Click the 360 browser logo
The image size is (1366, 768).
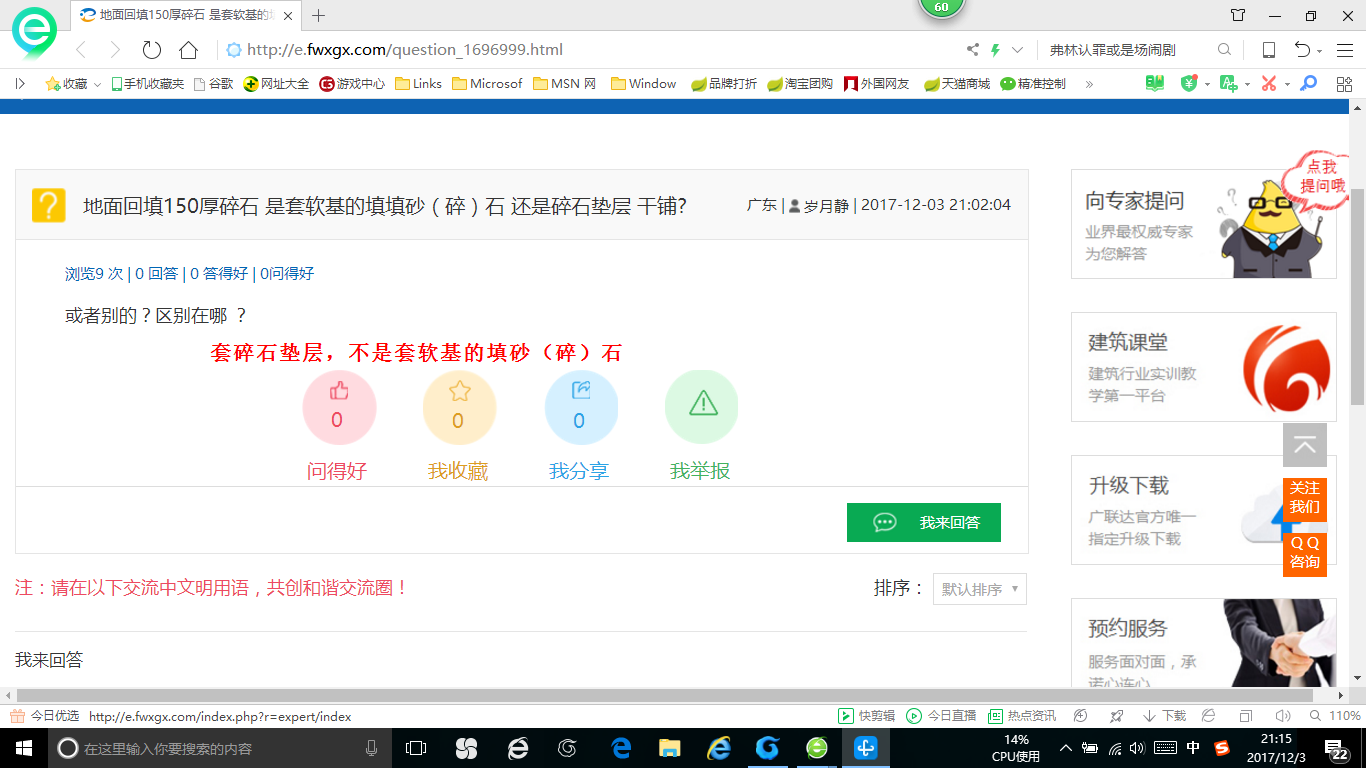34,33
